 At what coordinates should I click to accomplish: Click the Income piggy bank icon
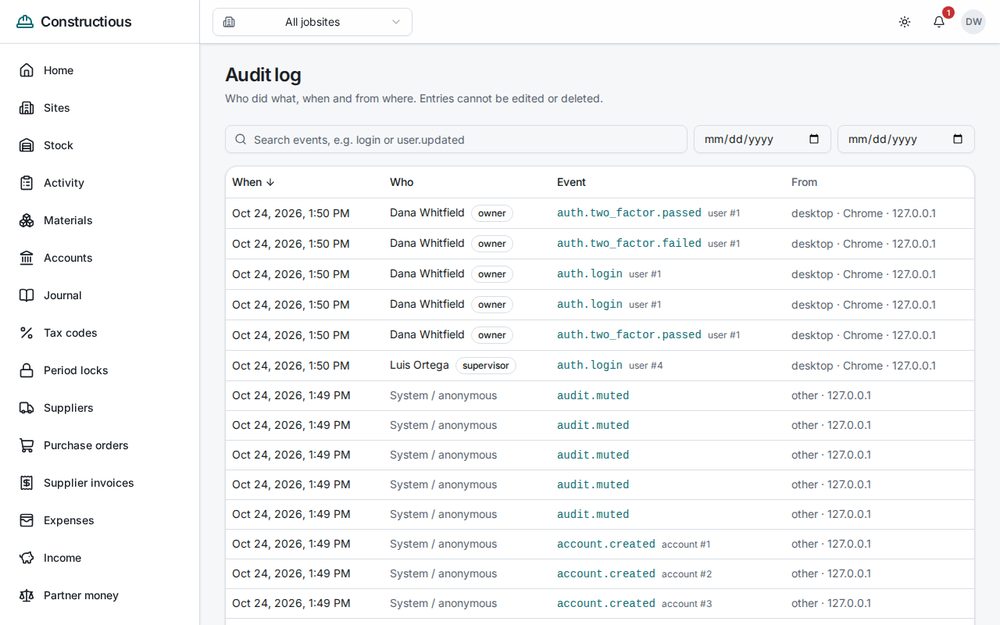26,558
